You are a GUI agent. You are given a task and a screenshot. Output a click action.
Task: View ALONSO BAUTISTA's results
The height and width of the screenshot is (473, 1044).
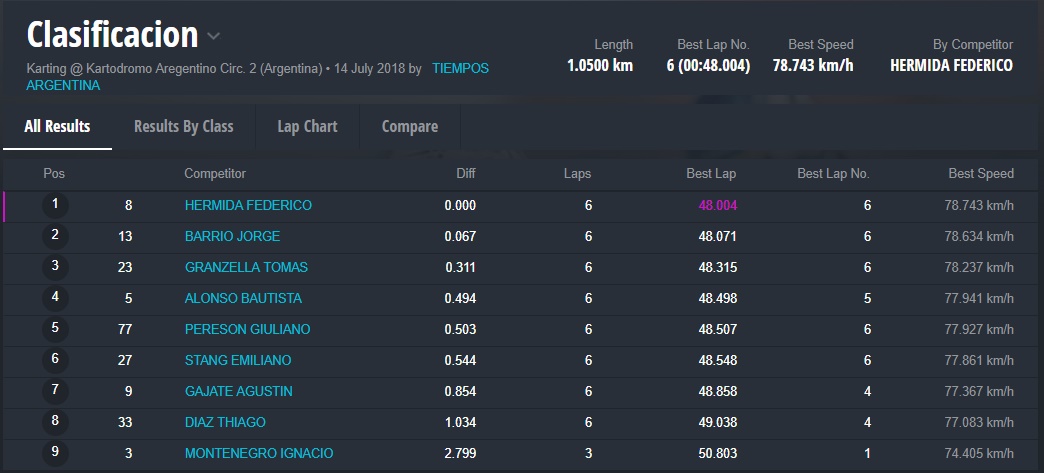(x=243, y=298)
